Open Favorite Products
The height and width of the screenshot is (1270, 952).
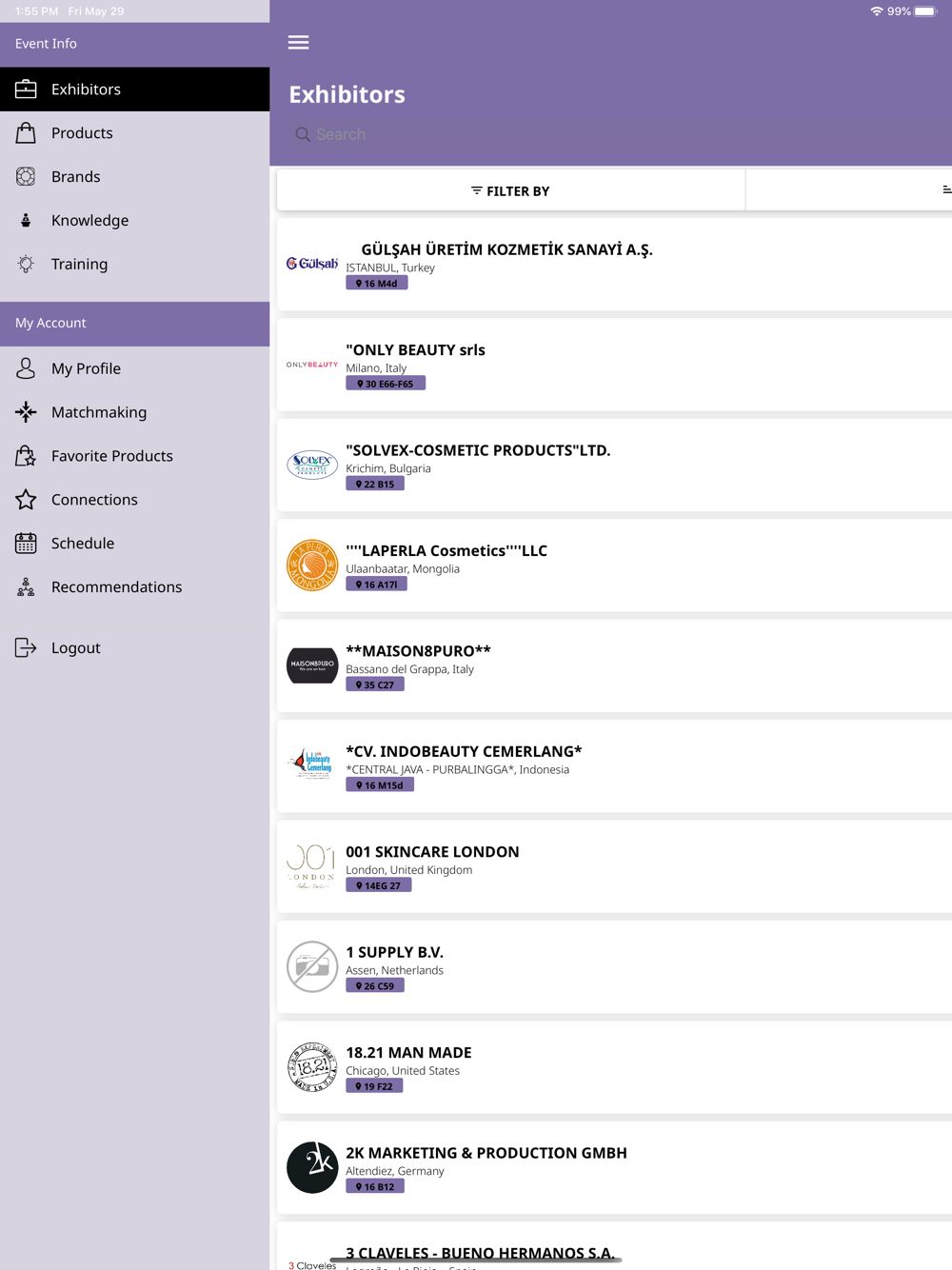pos(135,456)
